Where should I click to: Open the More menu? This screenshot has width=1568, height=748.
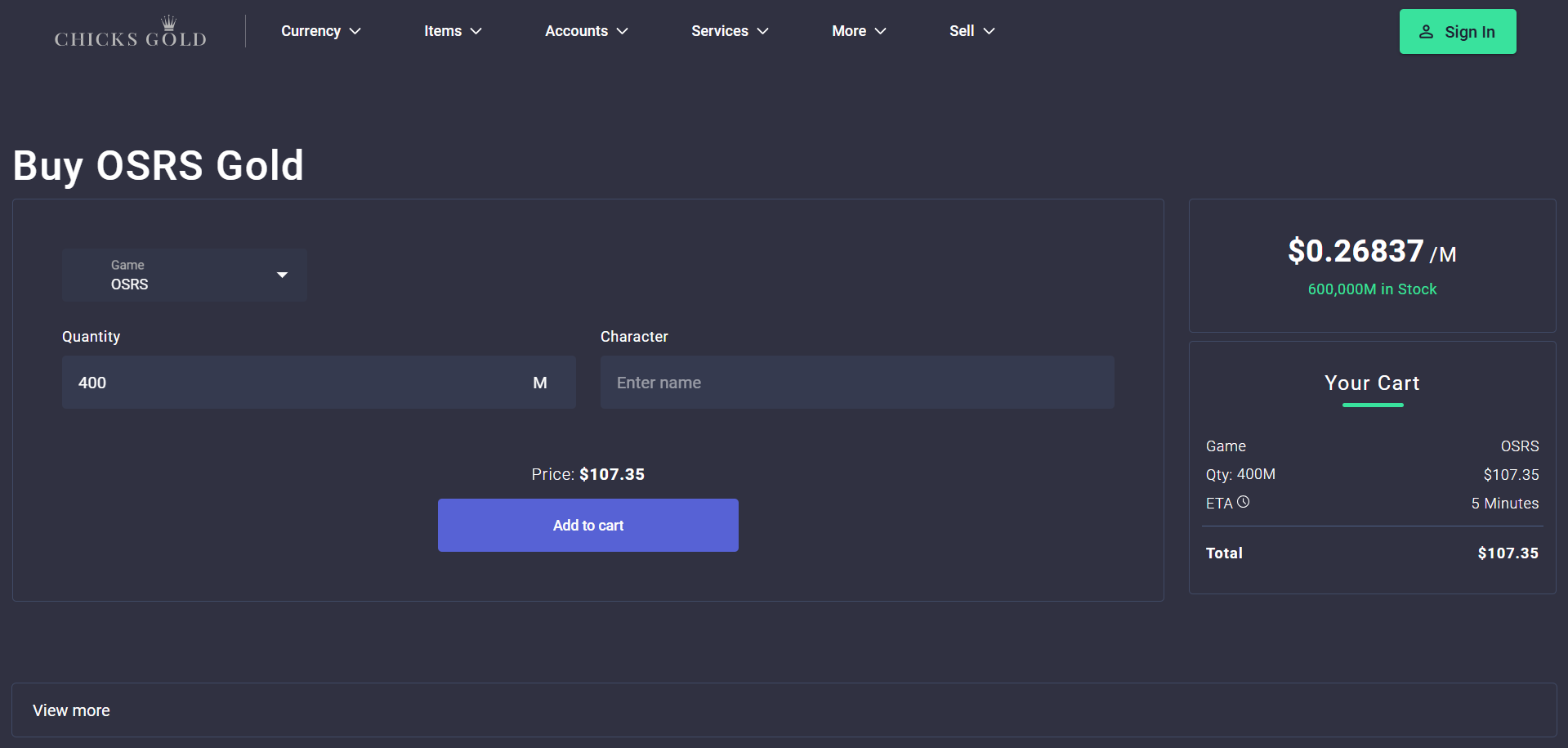click(x=858, y=31)
